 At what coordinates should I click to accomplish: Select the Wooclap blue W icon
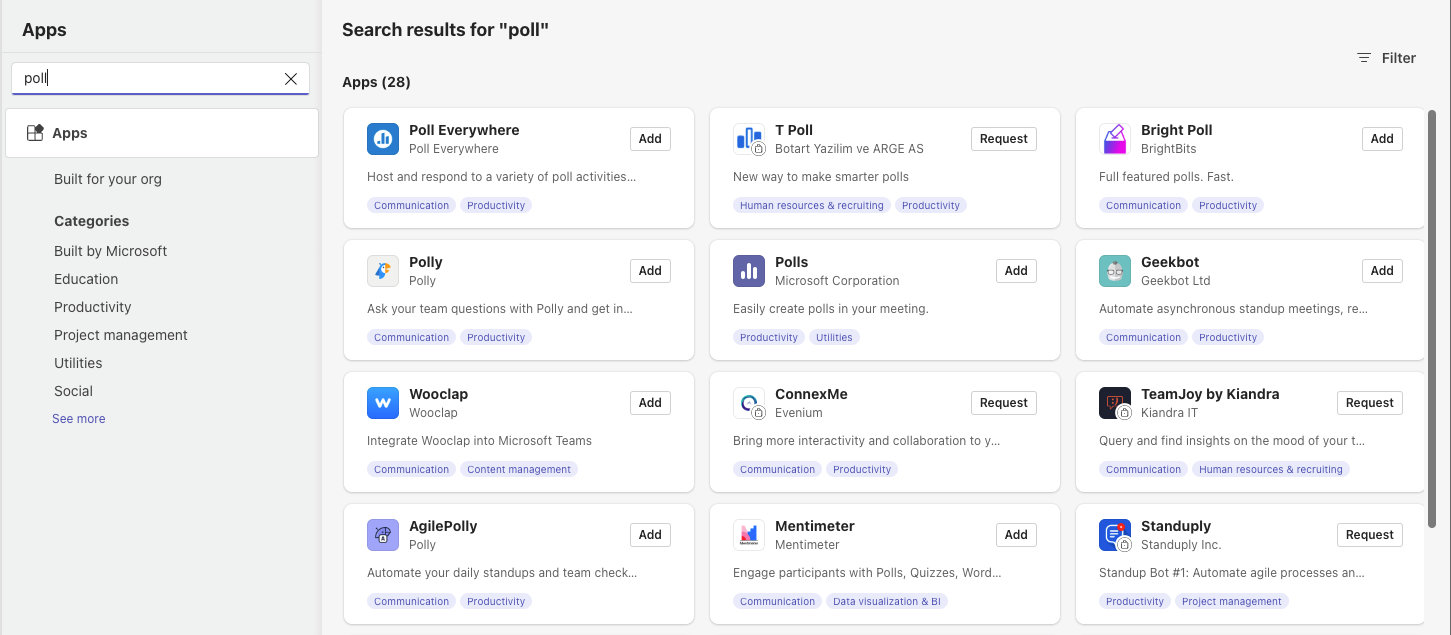coord(383,403)
